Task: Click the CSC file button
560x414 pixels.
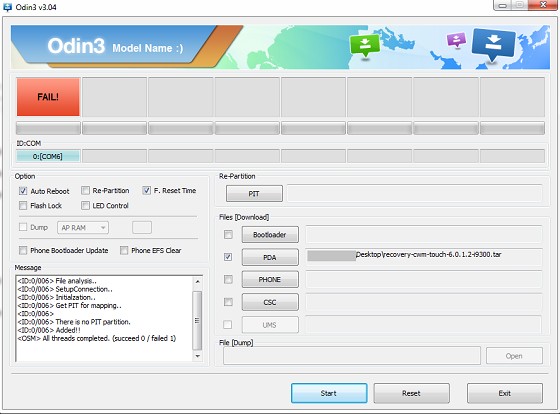Action: 270,302
